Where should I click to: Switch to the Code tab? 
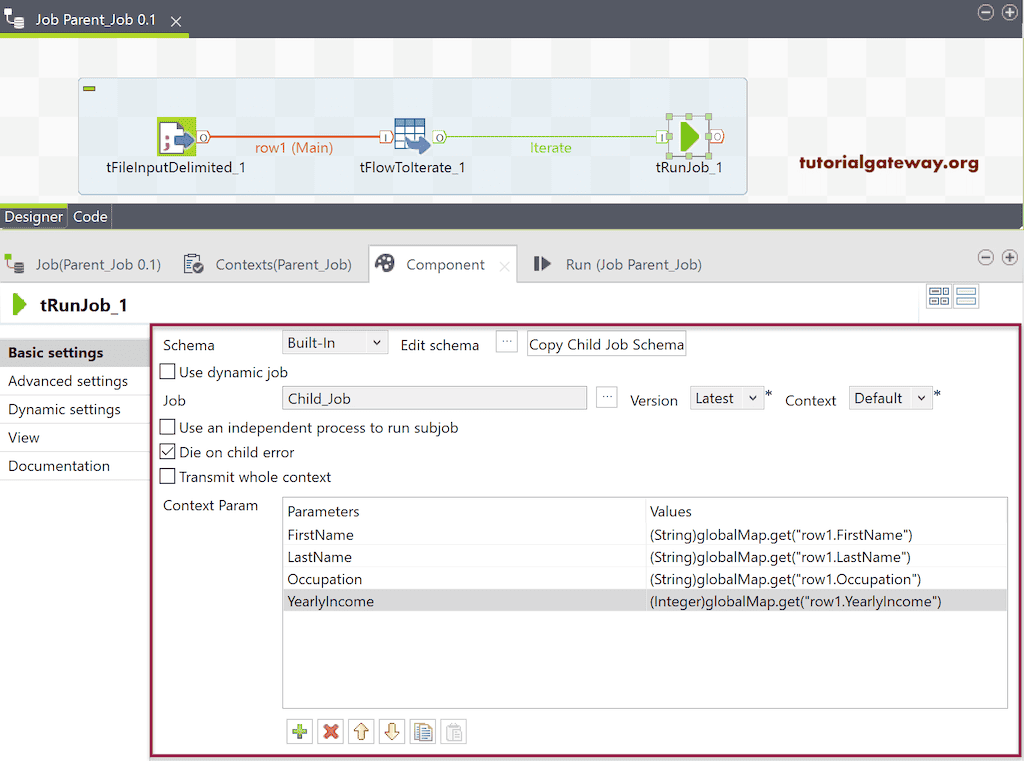pos(90,217)
